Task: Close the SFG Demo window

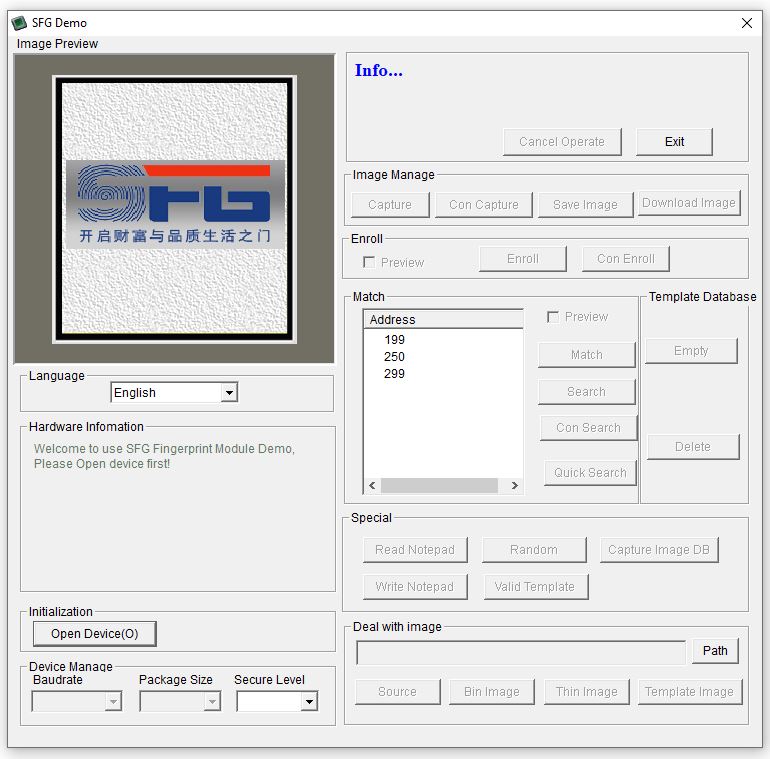Action: click(746, 22)
